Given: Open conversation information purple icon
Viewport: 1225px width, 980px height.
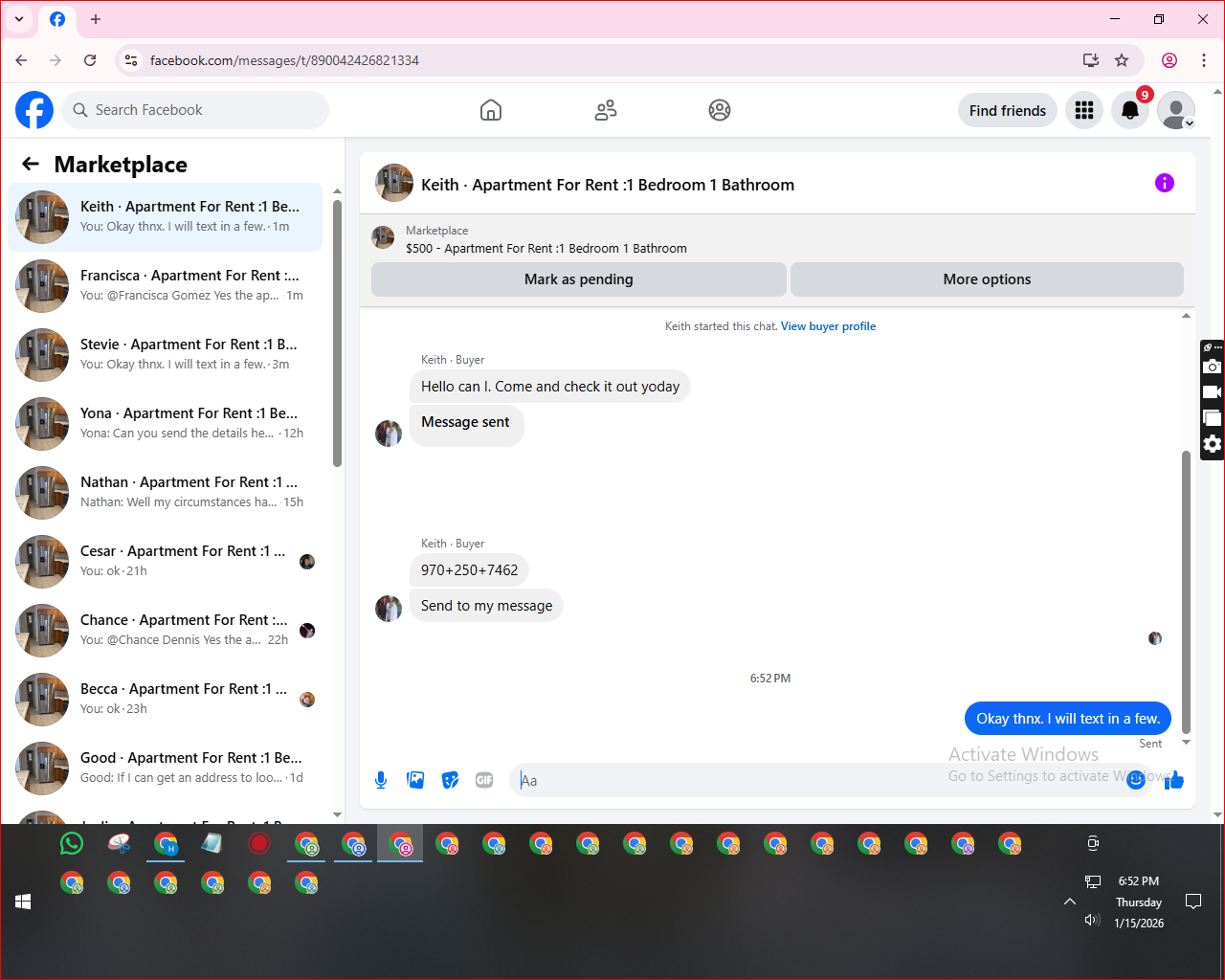Looking at the screenshot, I should (1165, 183).
